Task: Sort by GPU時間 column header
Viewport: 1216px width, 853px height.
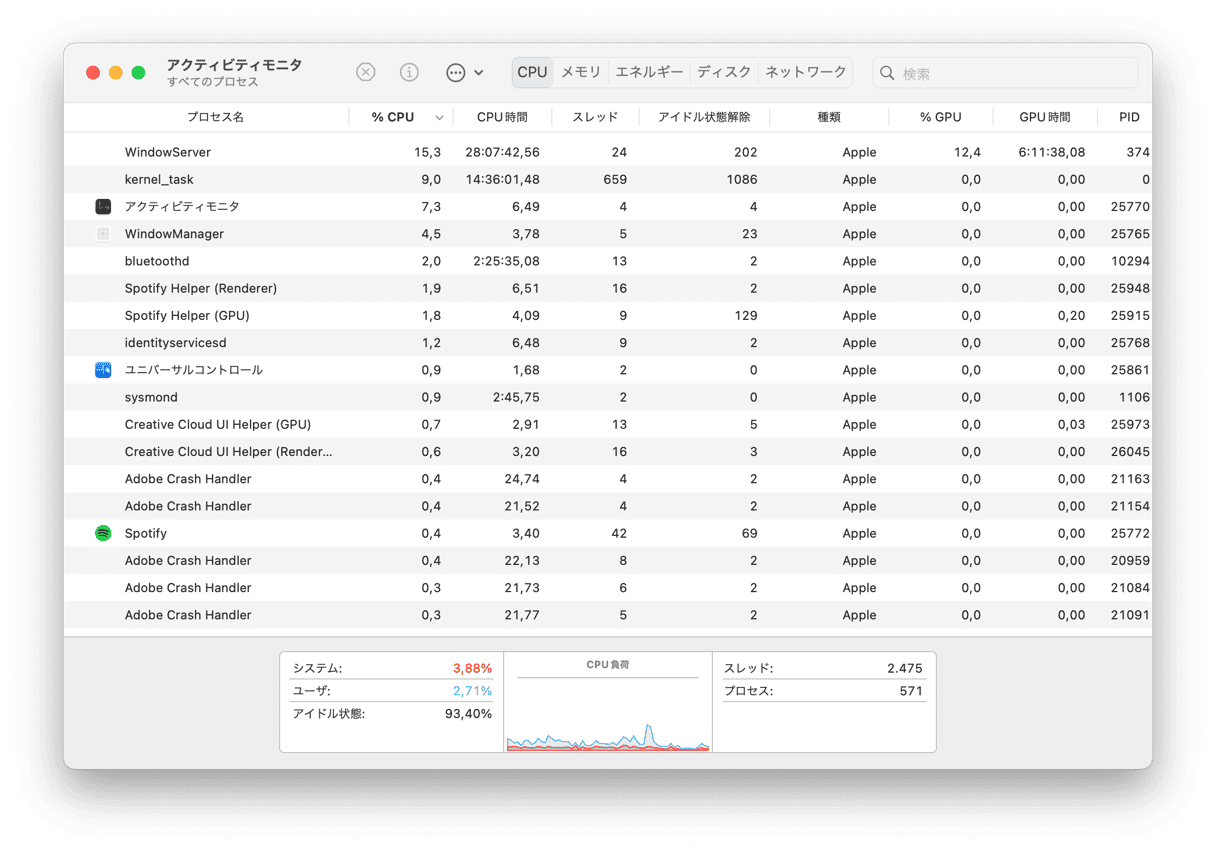Action: pyautogui.click(x=1045, y=117)
